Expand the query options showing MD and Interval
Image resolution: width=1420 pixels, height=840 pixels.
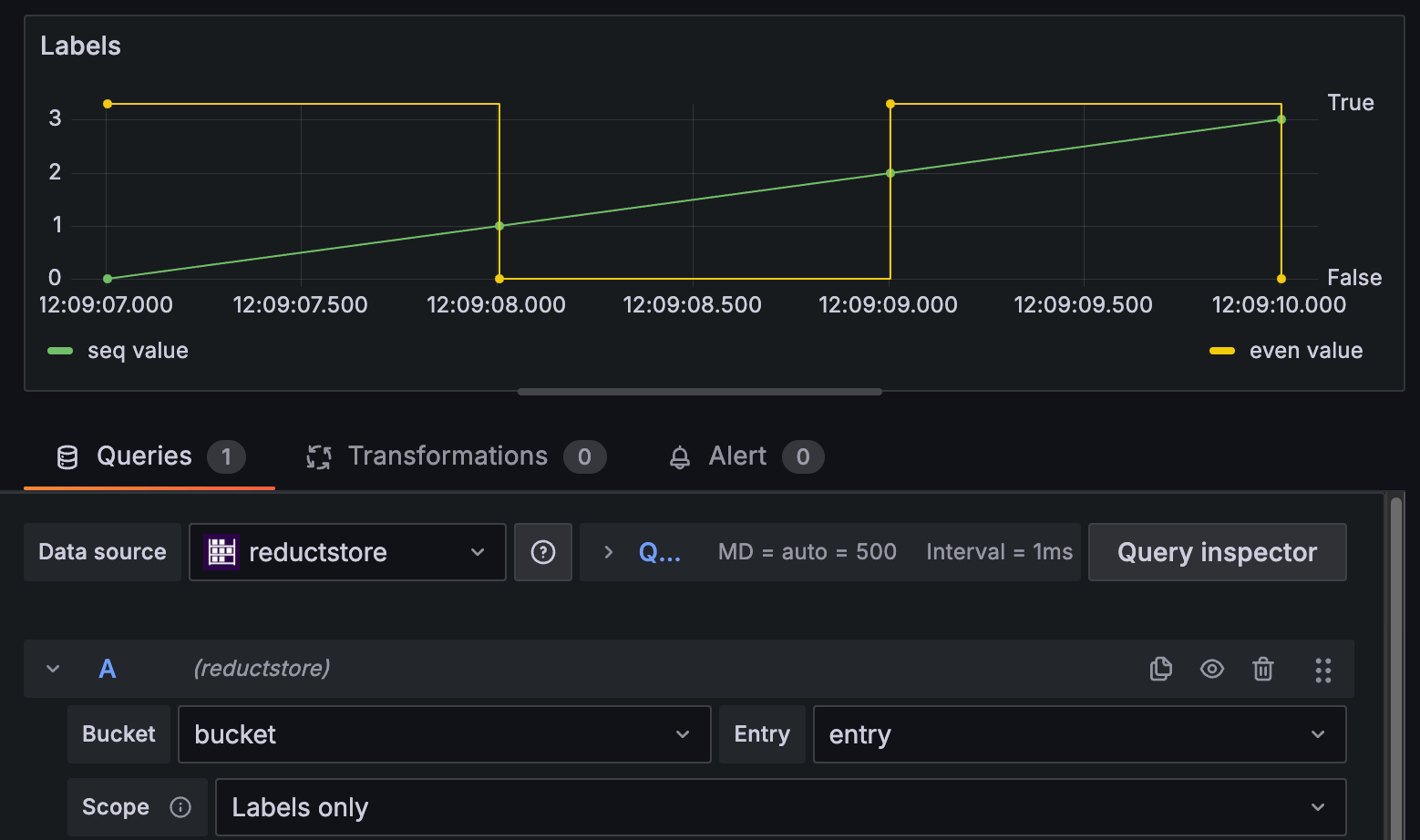607,552
